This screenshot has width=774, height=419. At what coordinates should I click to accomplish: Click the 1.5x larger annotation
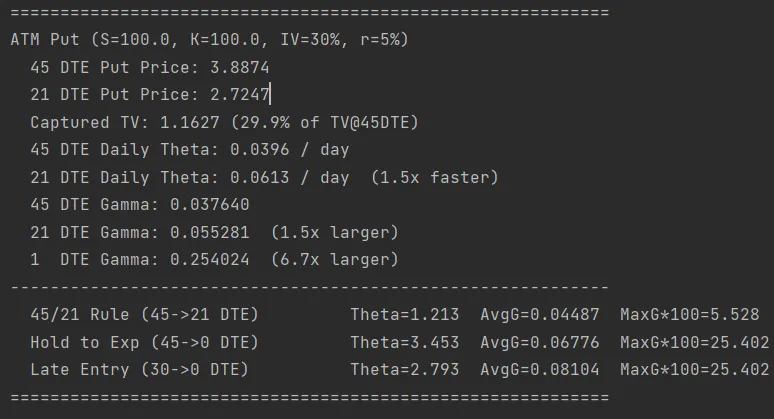(335, 232)
